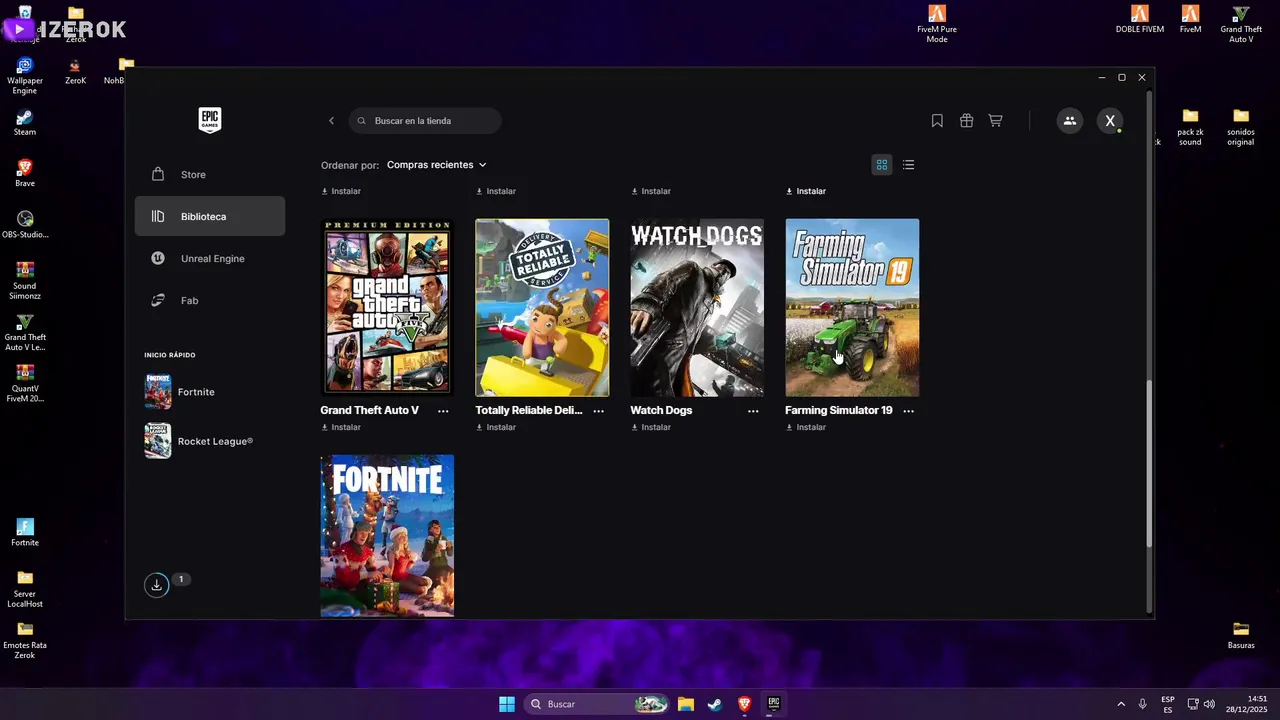
Task: Go back with the arrow beside the search bar
Action: click(331, 121)
